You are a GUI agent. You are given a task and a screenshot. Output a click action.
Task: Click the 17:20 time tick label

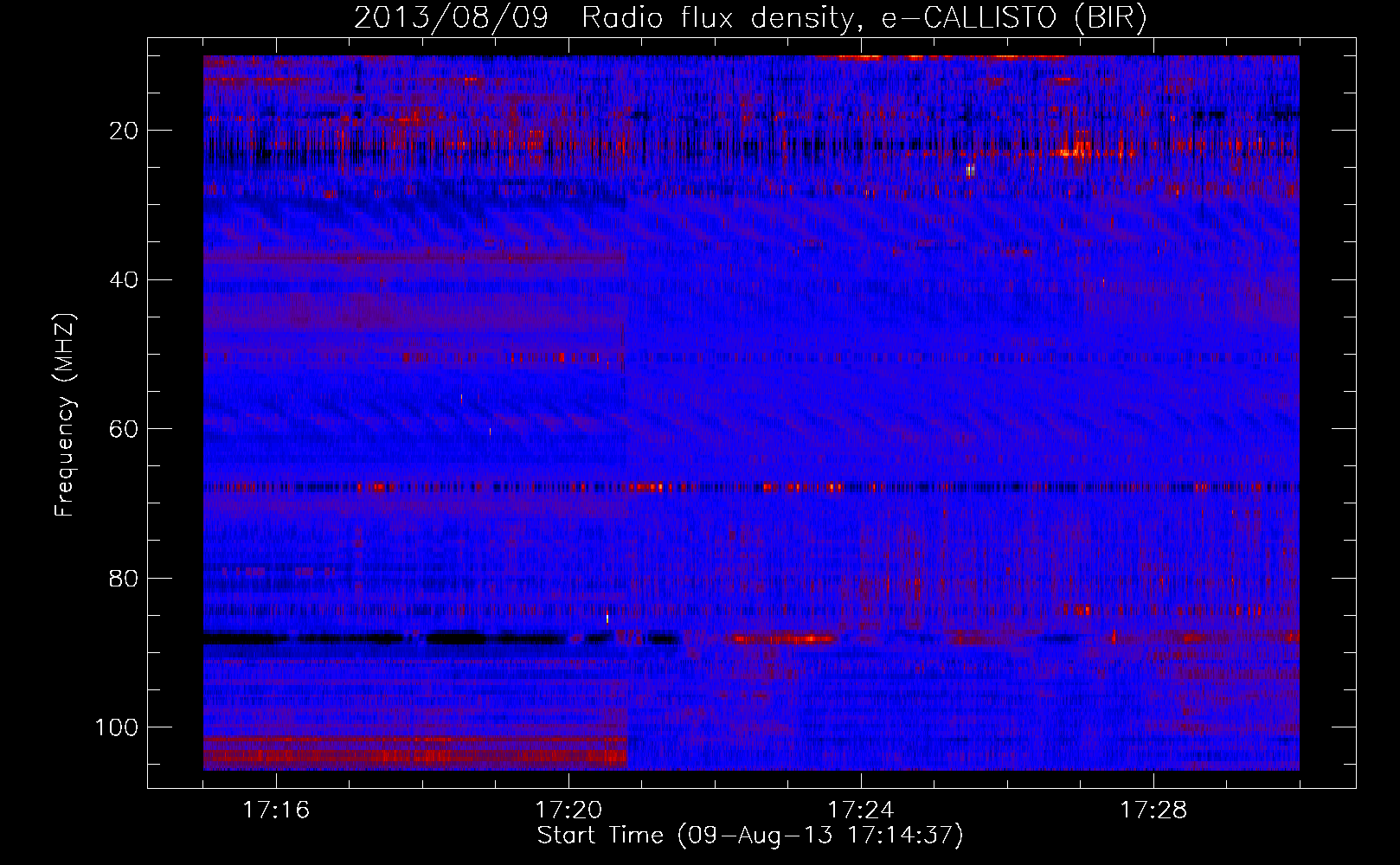coord(568,810)
